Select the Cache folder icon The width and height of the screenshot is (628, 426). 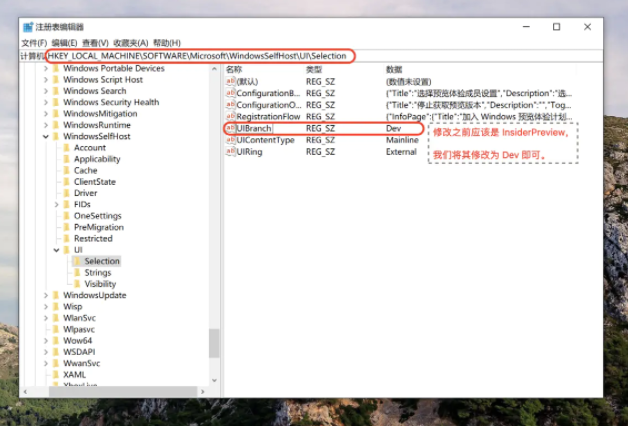tap(67, 171)
